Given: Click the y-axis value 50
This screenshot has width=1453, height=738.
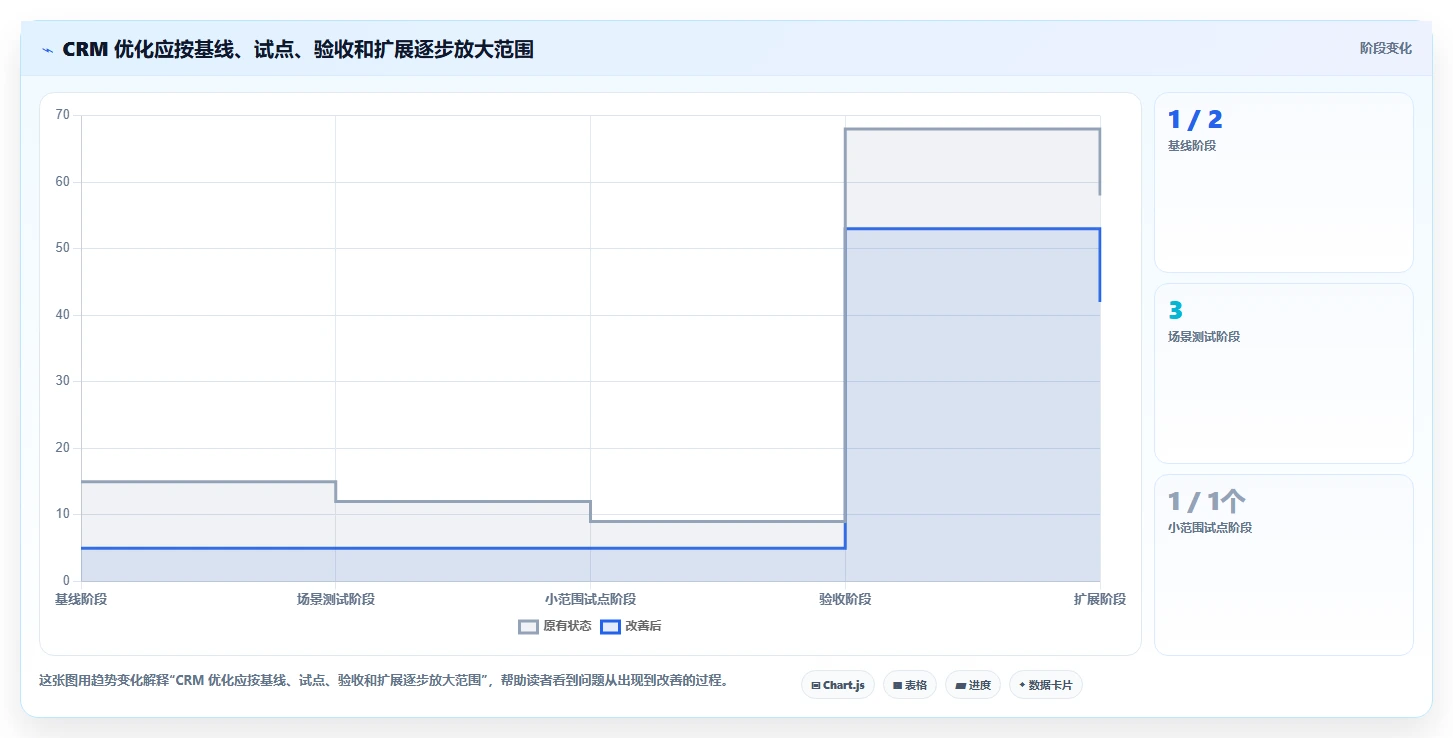Looking at the screenshot, I should [63, 248].
